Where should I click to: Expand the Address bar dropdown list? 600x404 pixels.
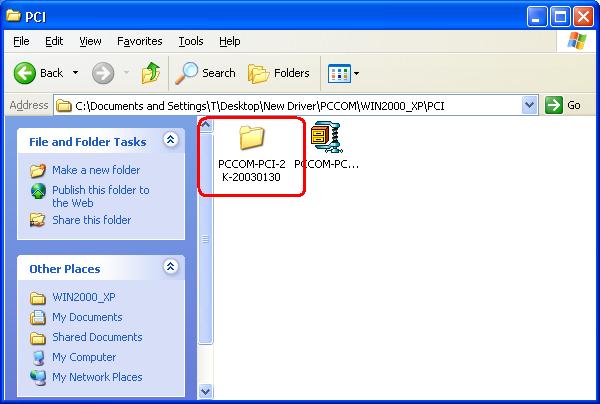(530, 105)
